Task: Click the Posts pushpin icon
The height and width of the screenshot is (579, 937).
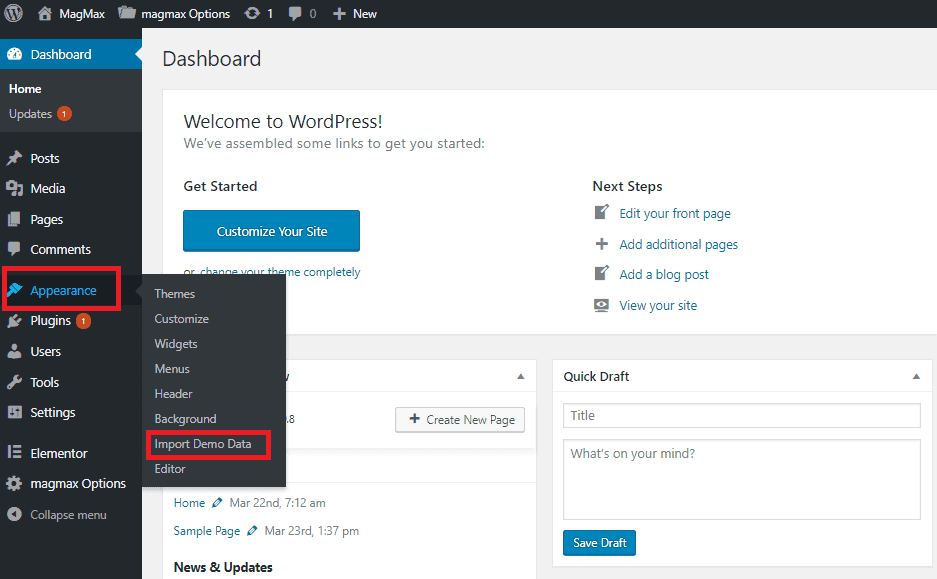Action: [x=14, y=158]
